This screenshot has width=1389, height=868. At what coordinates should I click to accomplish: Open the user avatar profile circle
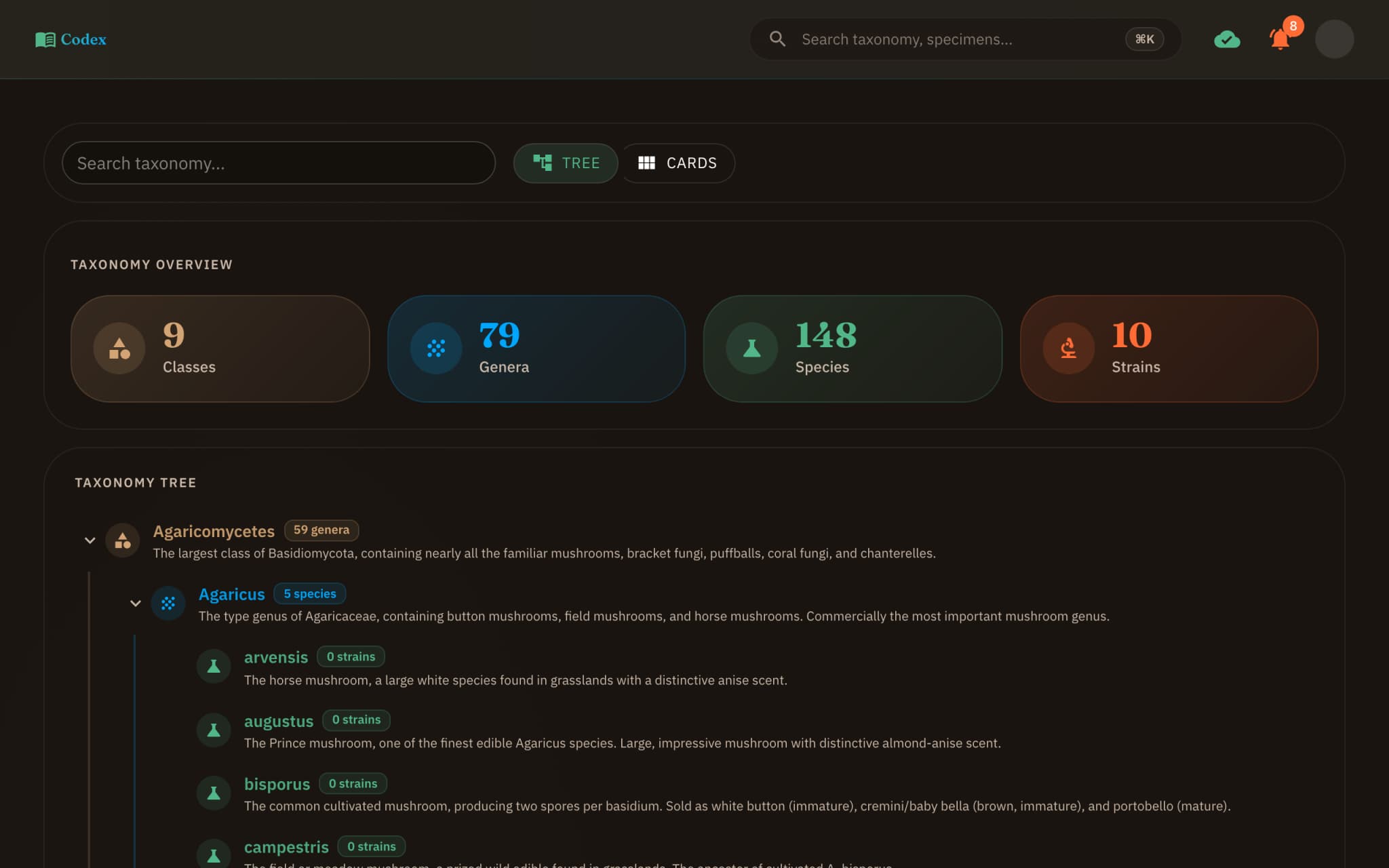1334,39
